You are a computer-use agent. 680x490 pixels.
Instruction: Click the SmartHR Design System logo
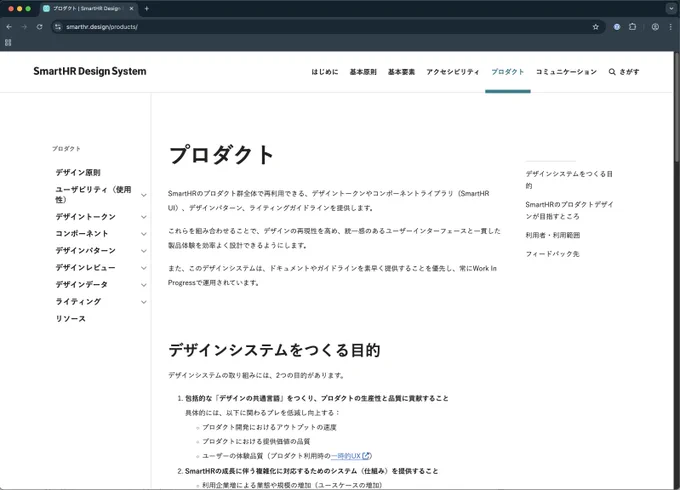(x=90, y=72)
